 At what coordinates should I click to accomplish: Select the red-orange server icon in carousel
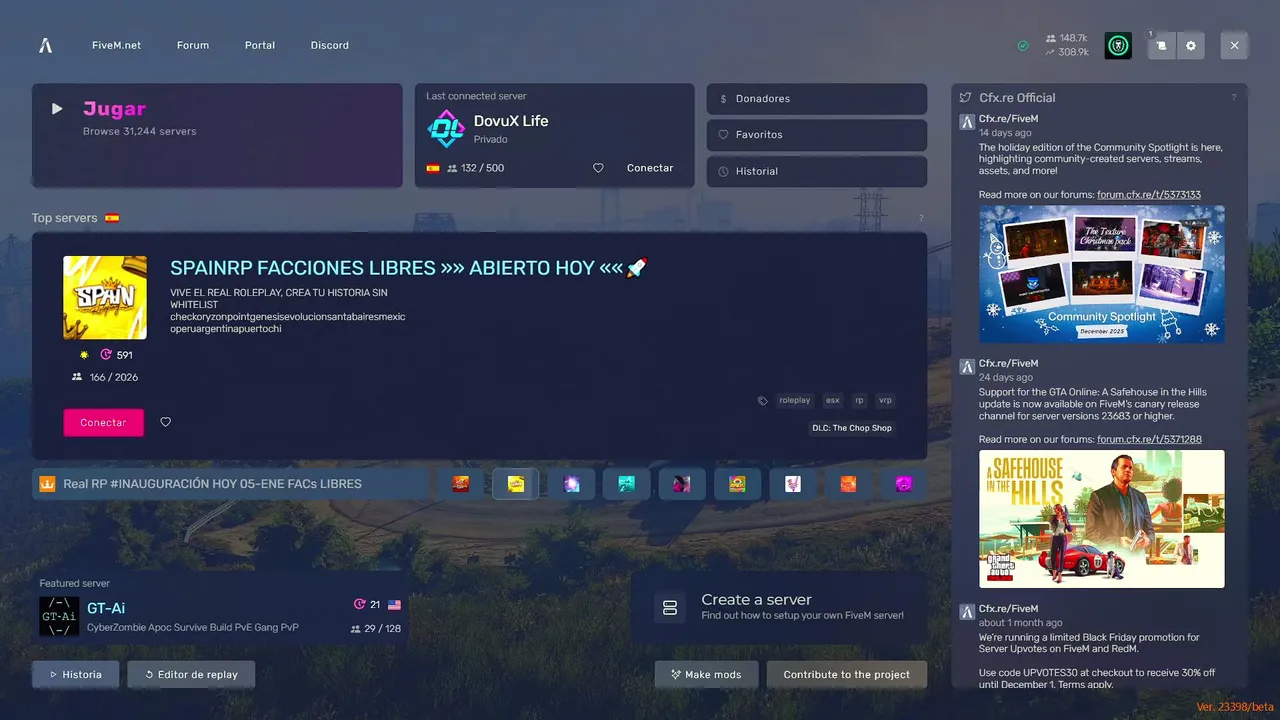point(461,484)
